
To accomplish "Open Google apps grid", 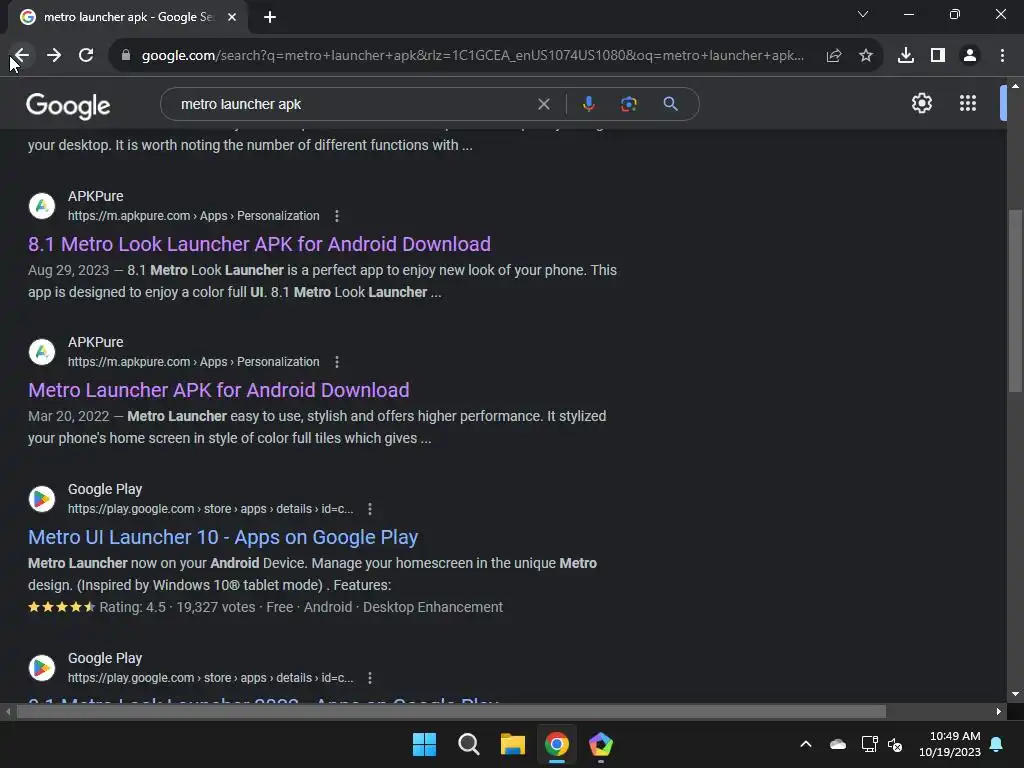I will 968,103.
